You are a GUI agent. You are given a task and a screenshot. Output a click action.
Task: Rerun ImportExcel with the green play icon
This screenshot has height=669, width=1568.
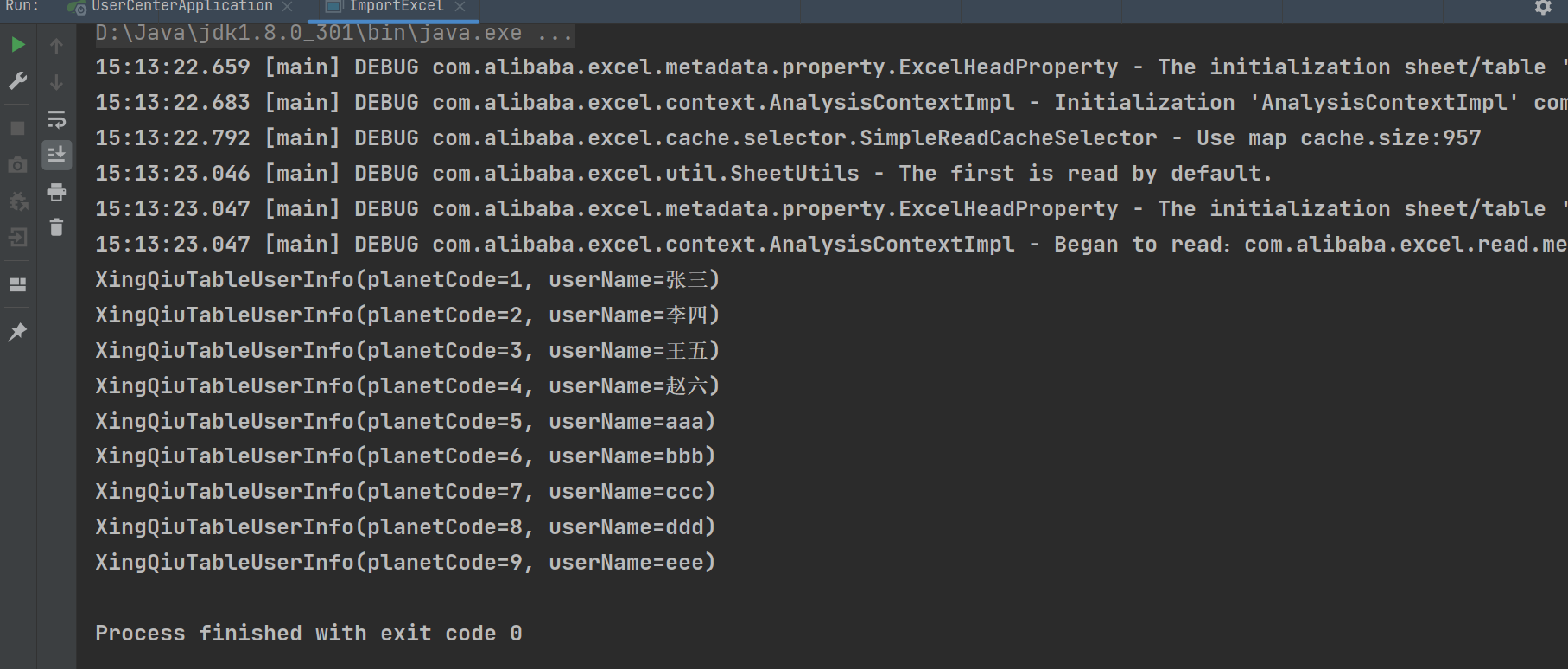[17, 45]
